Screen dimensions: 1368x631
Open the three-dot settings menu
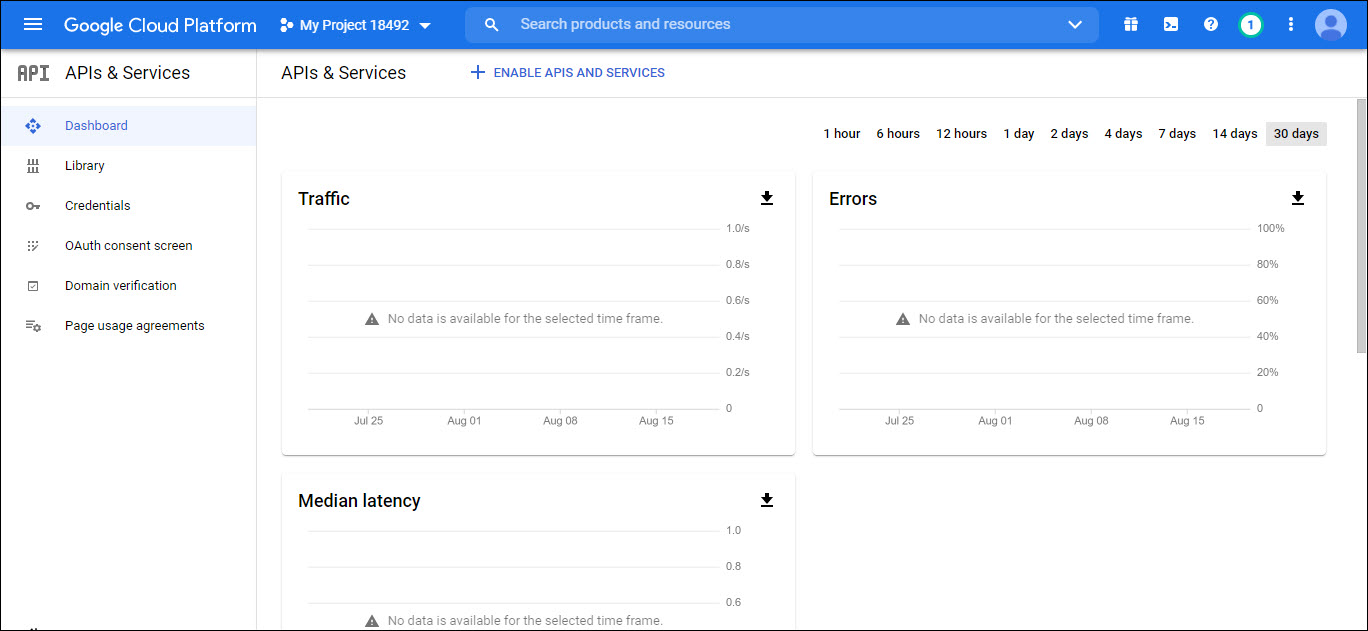click(1291, 25)
